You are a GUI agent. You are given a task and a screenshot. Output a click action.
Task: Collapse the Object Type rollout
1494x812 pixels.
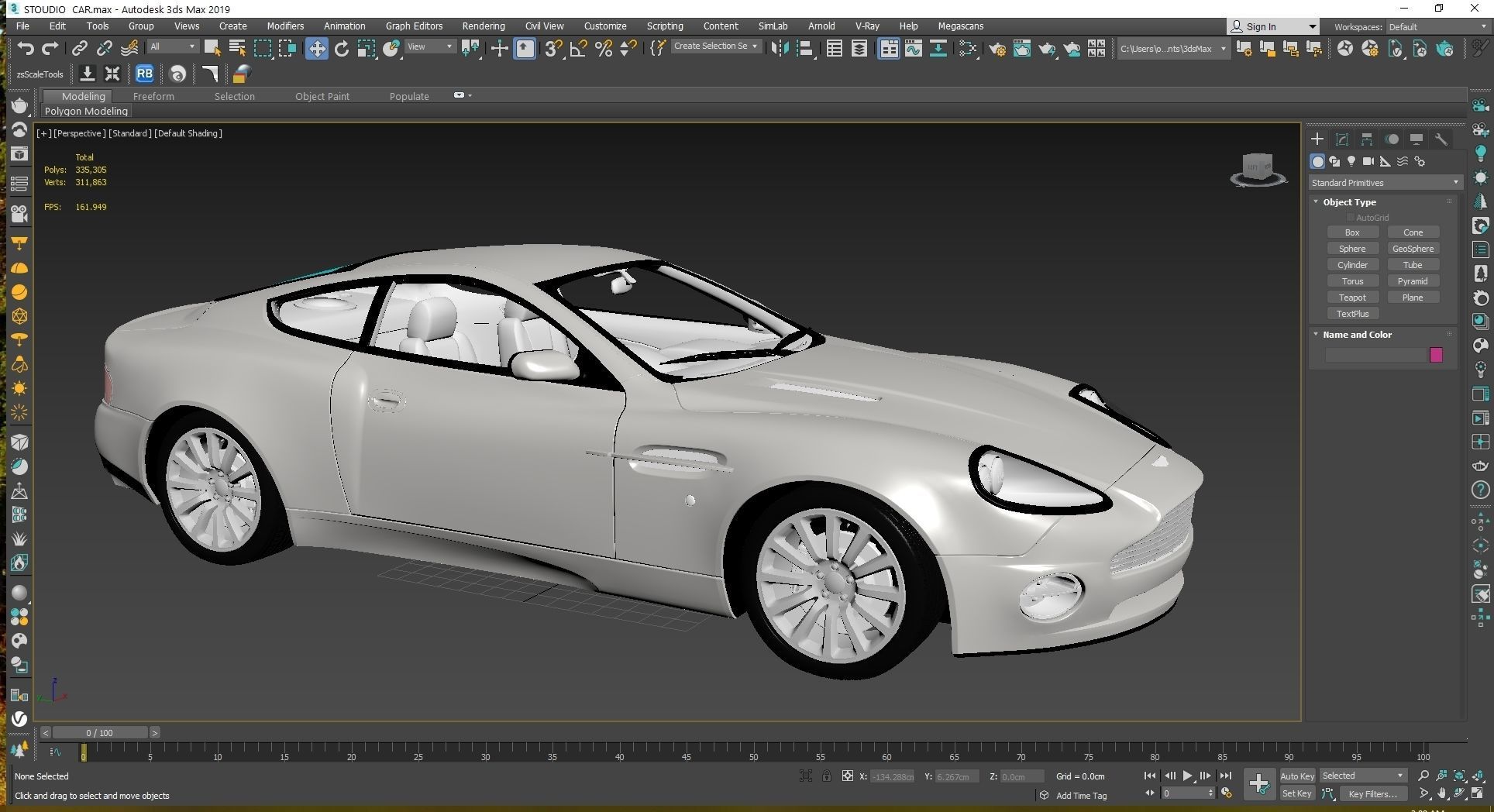(x=1316, y=201)
